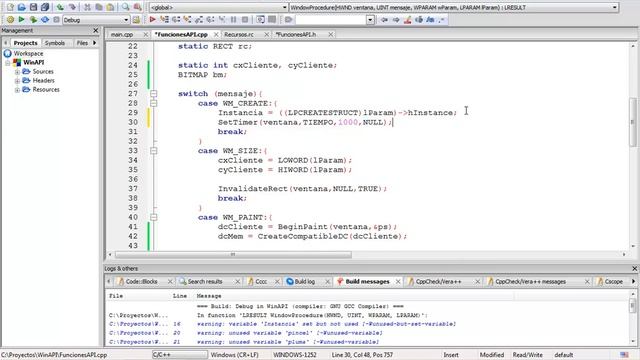Open the WindowProcedure function dropdown
The image size is (640, 360).
[453, 7]
